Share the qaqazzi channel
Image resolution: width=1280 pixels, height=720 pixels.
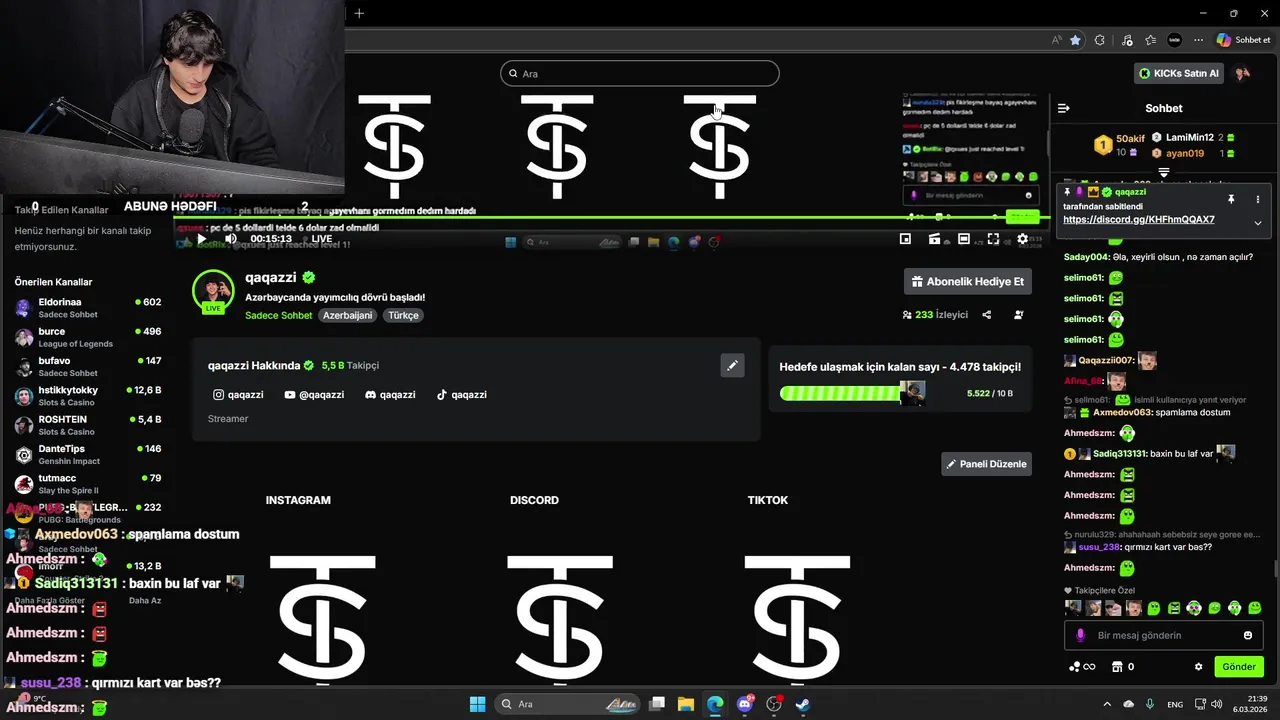[986, 315]
